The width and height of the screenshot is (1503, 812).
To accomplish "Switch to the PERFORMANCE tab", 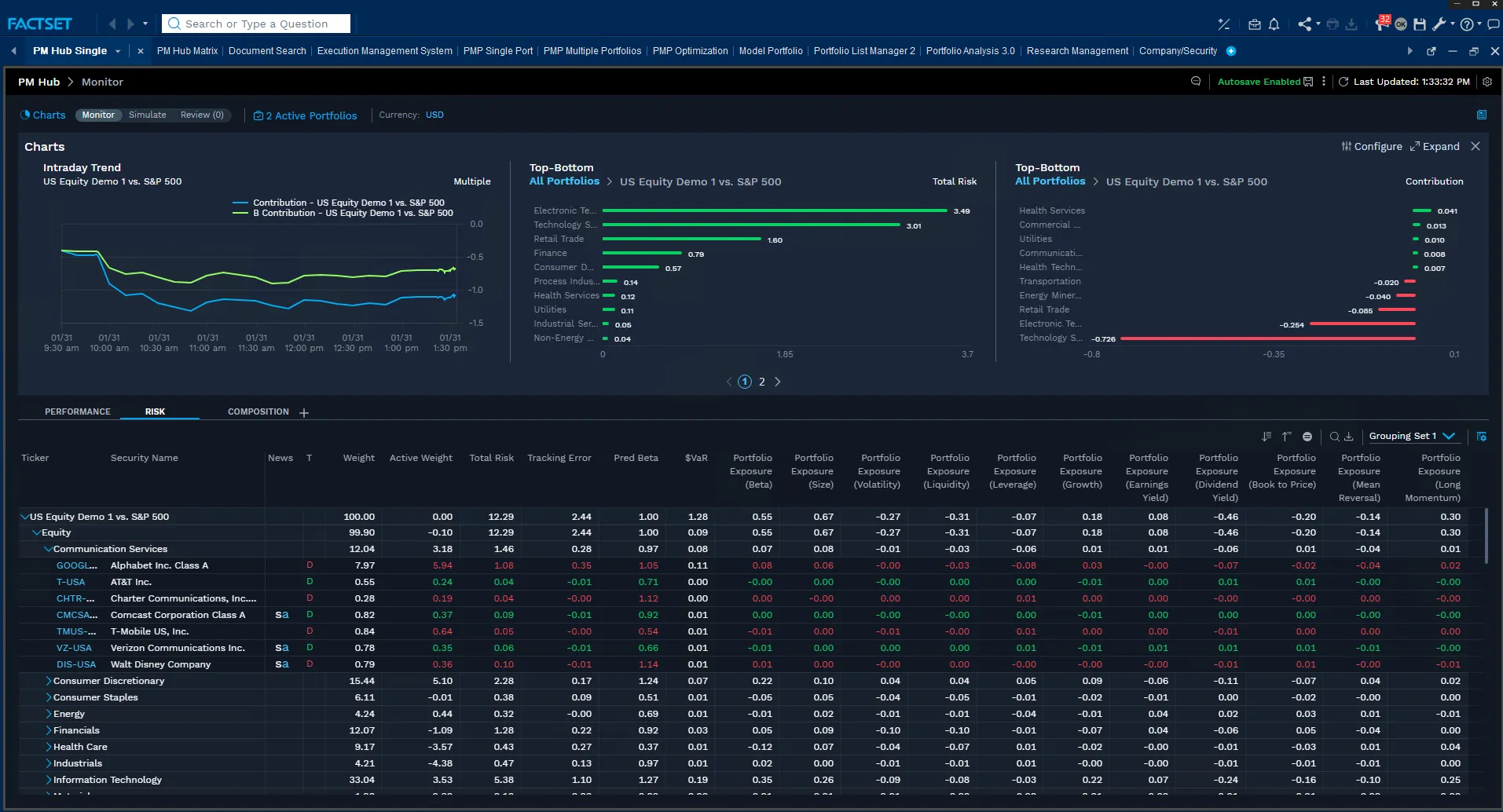I will [x=77, y=411].
